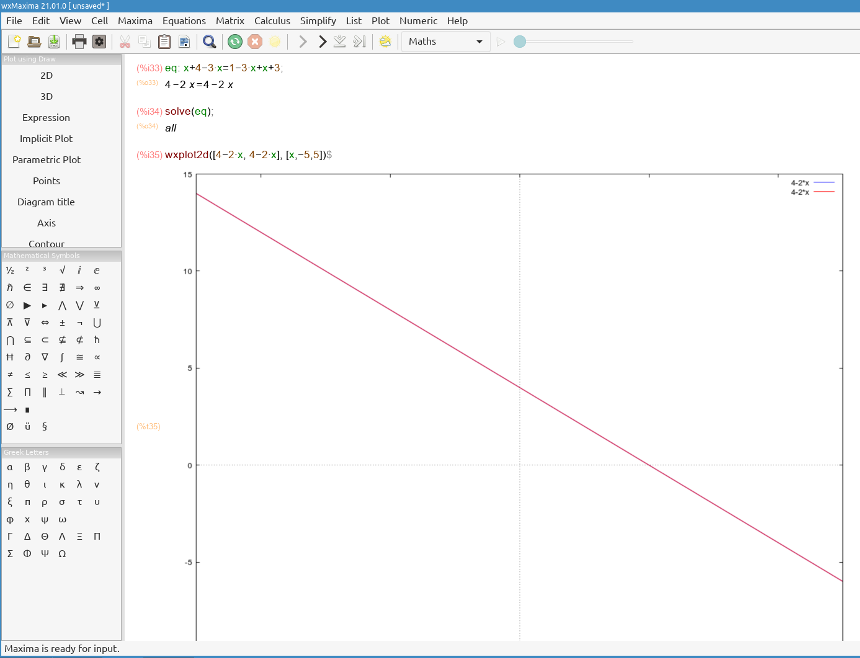Click the magnifying glass Find icon
860x658 pixels.
point(209,41)
